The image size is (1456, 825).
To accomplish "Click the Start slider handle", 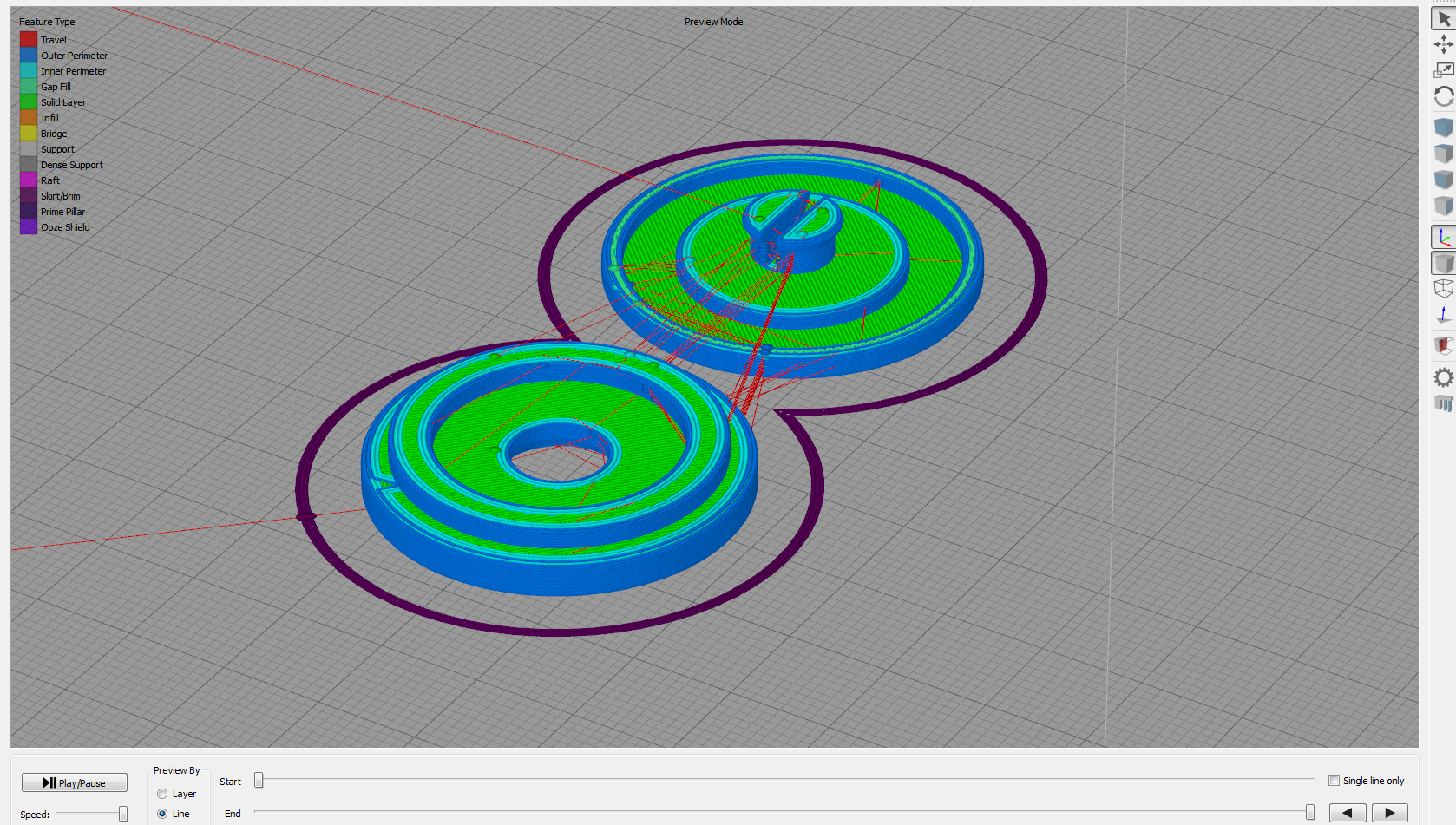I will pos(259,781).
